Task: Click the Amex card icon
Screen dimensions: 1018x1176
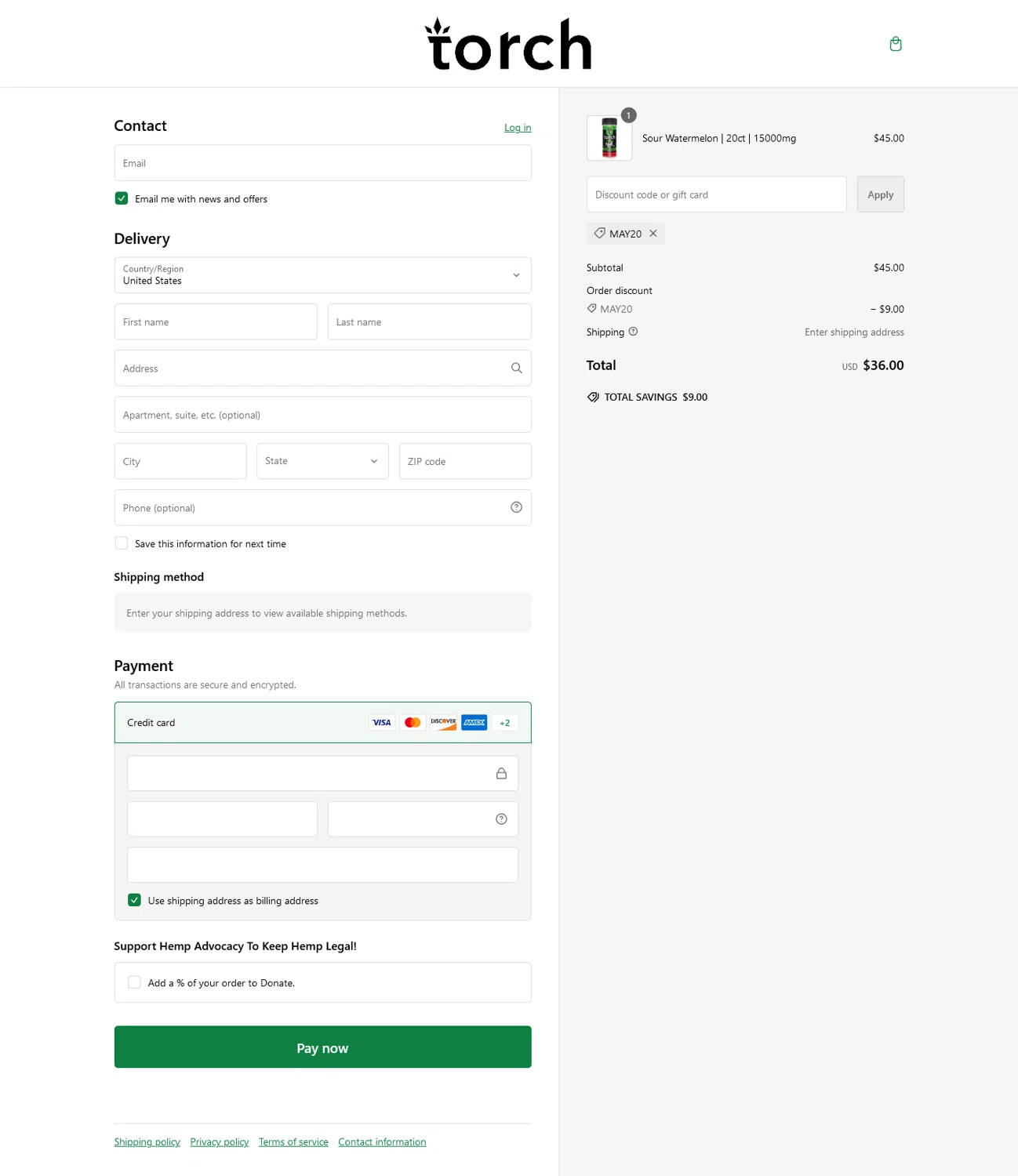Action: [474, 723]
